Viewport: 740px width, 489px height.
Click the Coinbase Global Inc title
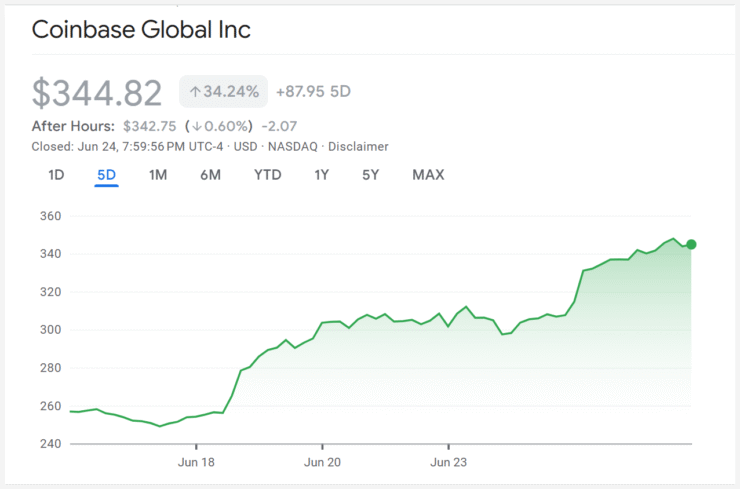tap(141, 30)
